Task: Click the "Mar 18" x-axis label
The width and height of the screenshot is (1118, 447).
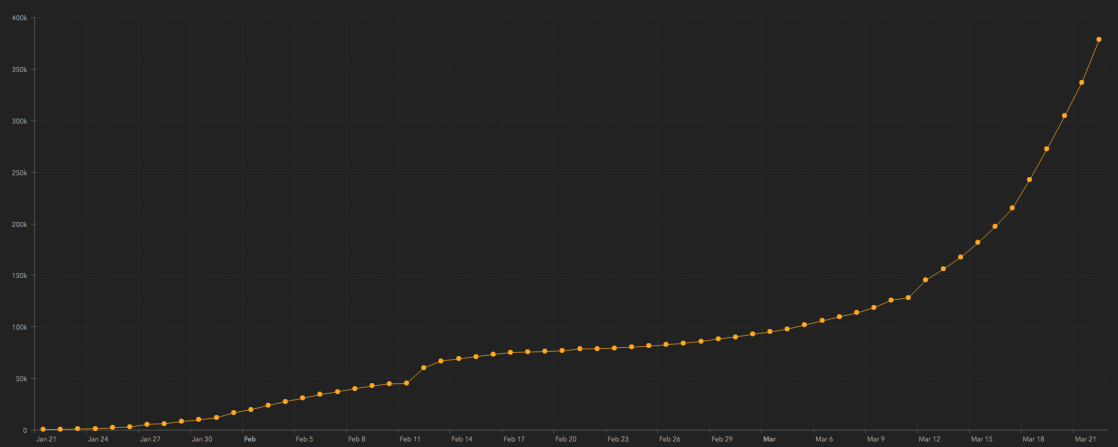Action: point(1034,439)
